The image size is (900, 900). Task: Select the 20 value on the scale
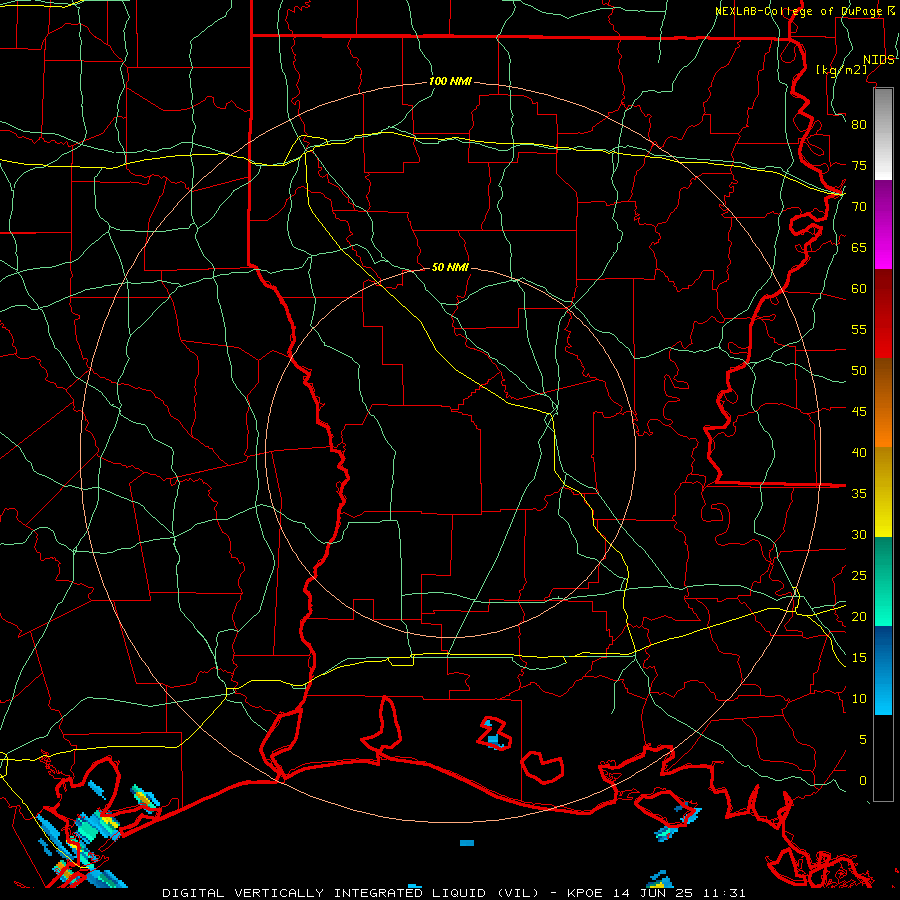click(x=859, y=616)
